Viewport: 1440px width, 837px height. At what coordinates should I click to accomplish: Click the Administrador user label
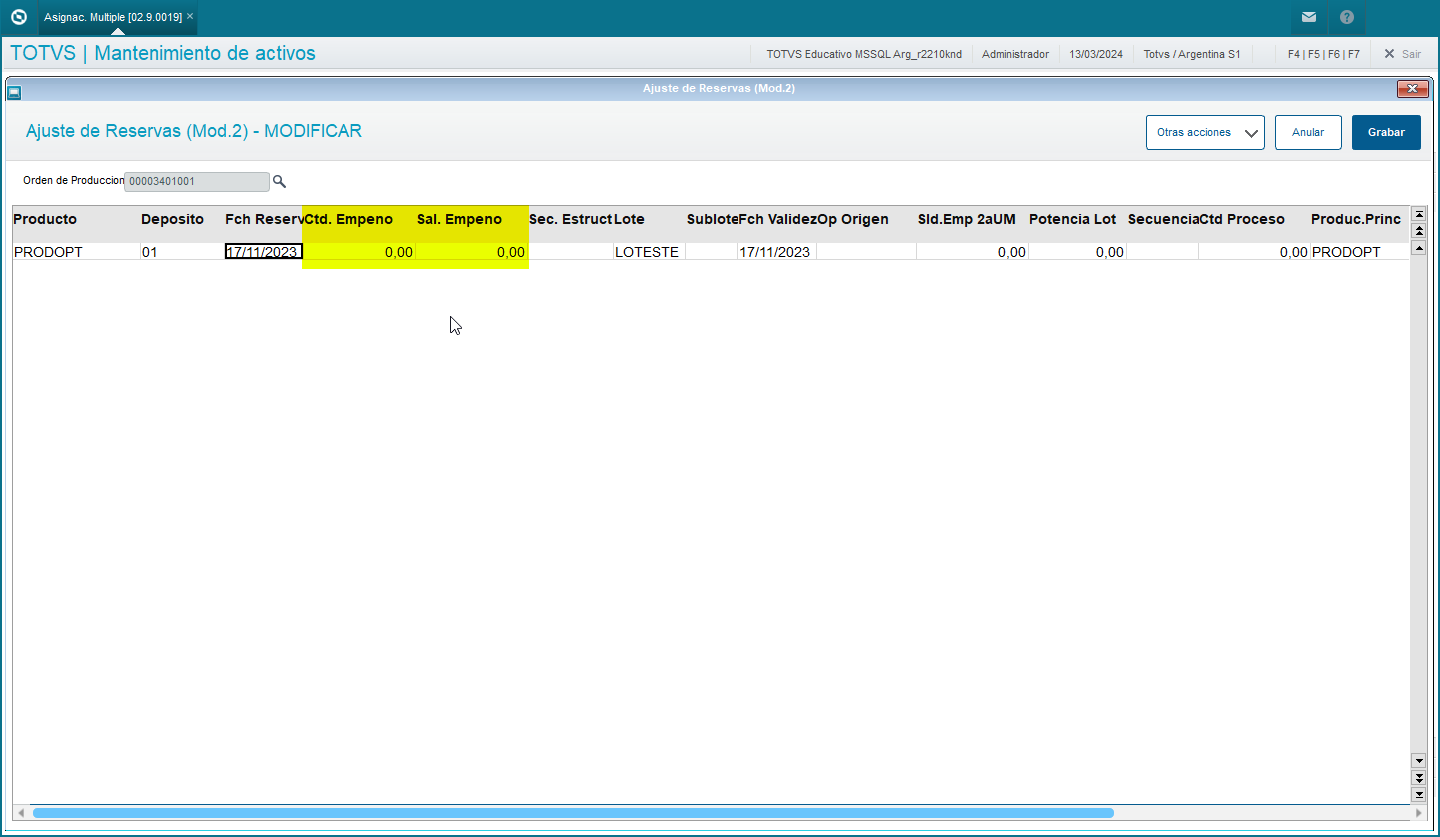(1015, 54)
